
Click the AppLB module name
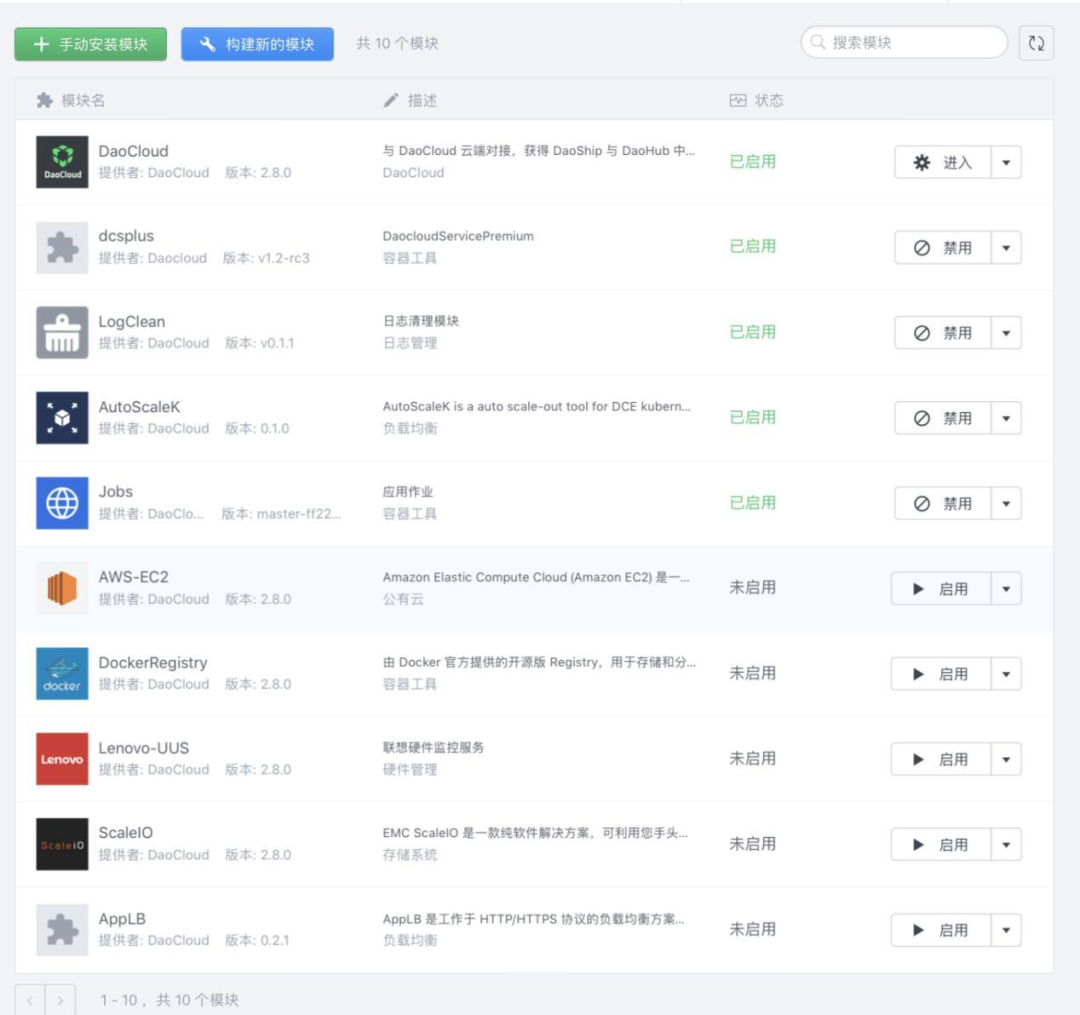[122, 919]
